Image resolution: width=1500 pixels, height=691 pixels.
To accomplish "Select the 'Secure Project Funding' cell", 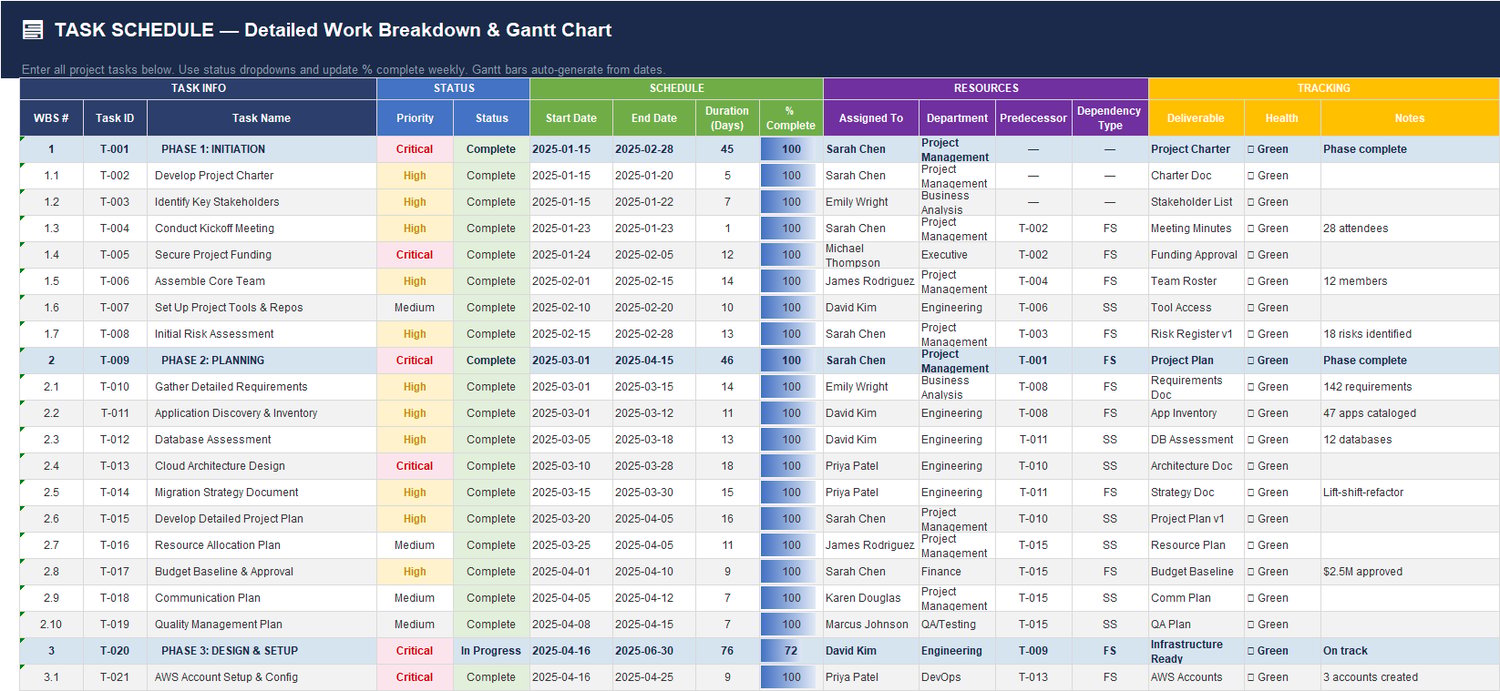I will coord(262,255).
